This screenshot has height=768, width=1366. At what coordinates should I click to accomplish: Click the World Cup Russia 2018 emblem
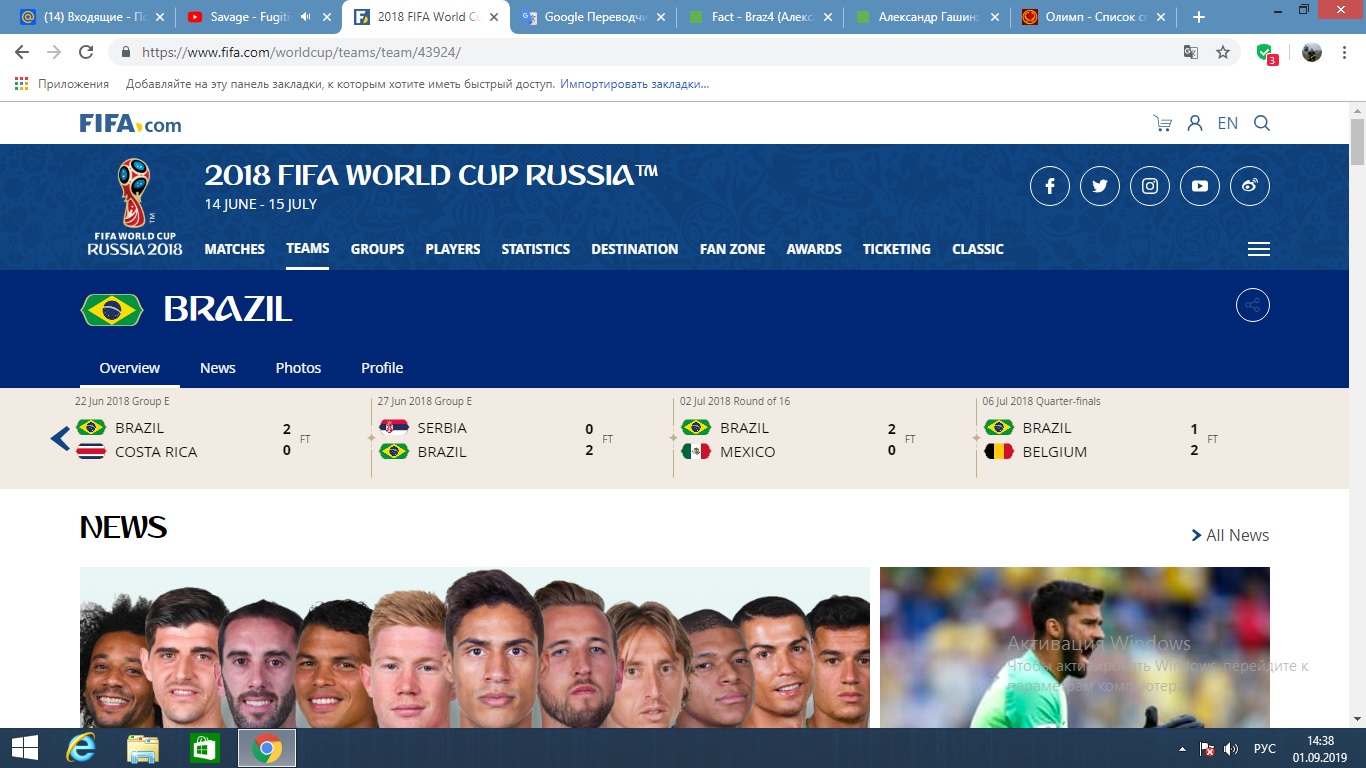pyautogui.click(x=134, y=207)
